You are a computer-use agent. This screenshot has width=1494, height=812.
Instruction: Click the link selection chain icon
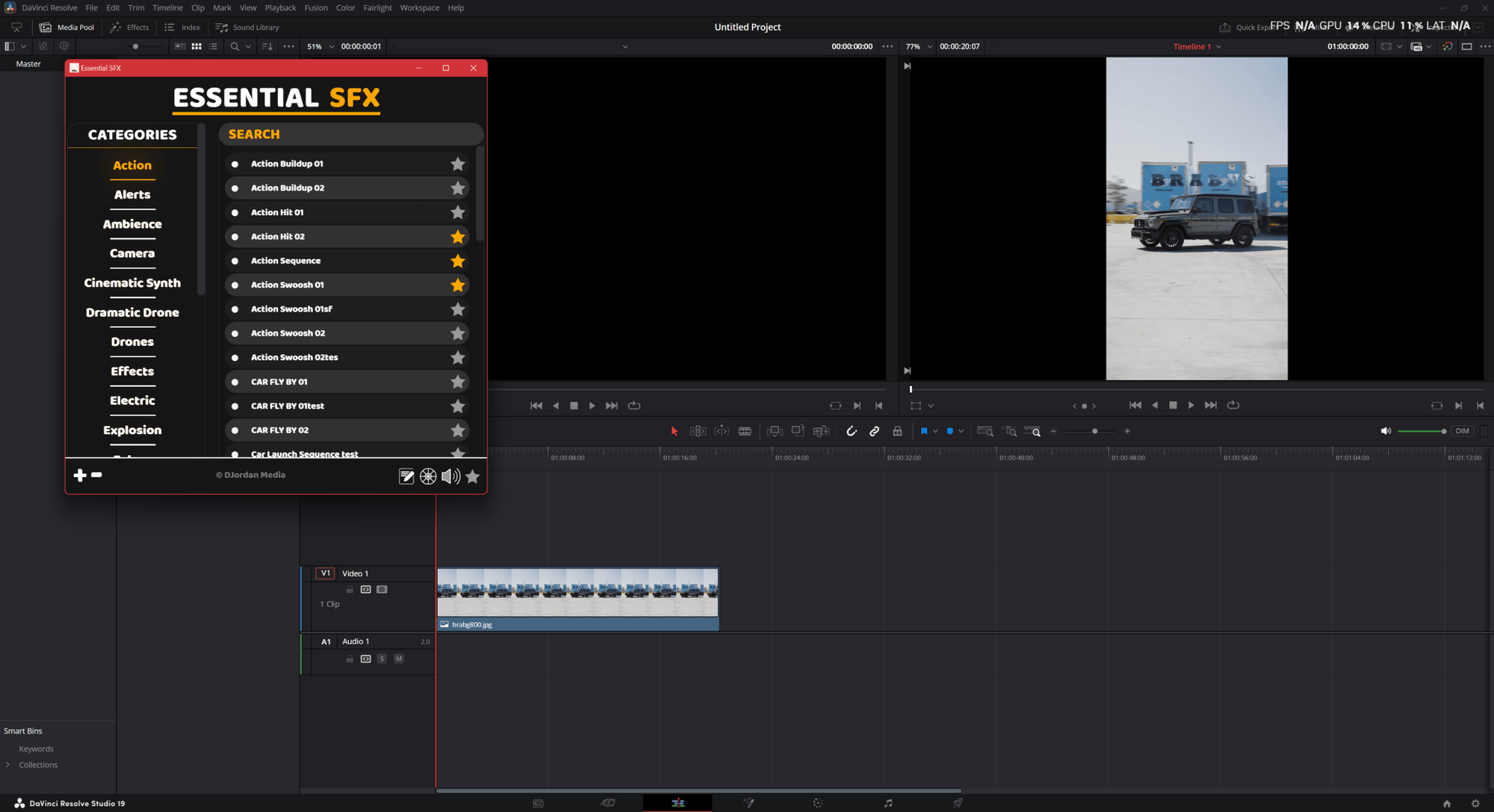point(874,431)
